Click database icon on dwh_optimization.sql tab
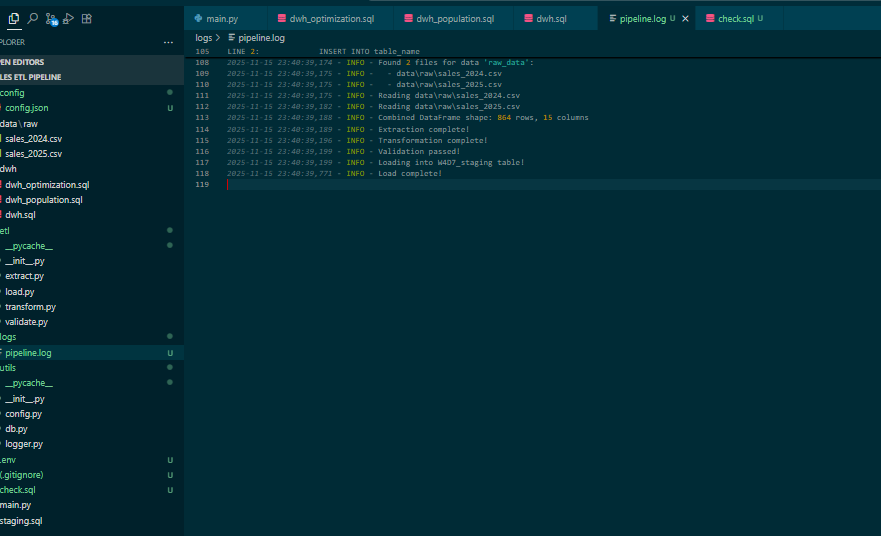The height and width of the screenshot is (536, 881). click(x=282, y=19)
